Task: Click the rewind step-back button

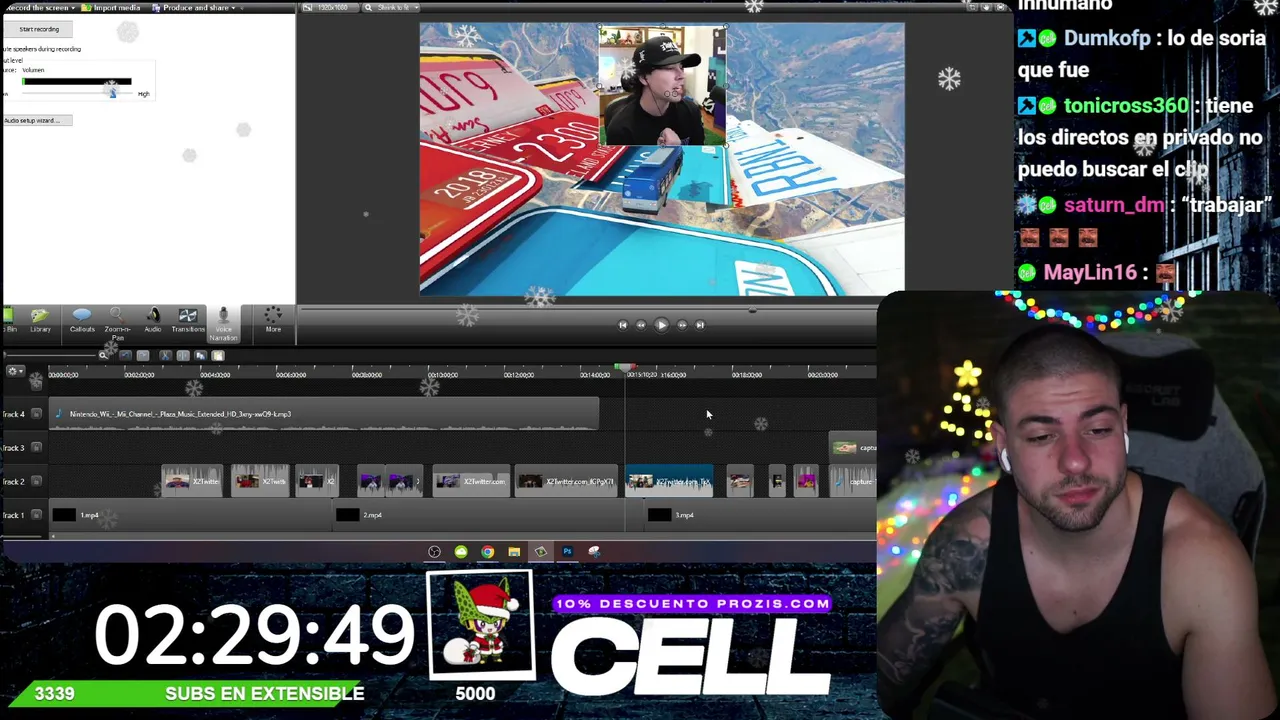Action: (x=641, y=324)
